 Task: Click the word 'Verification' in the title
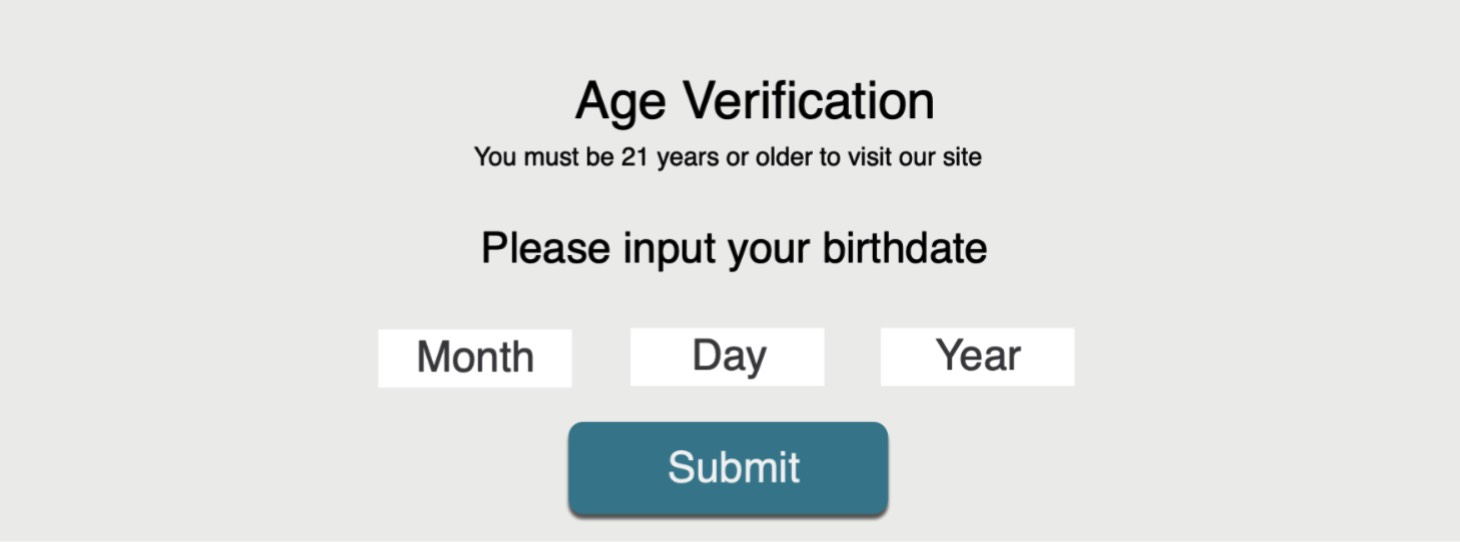pyautogui.click(x=808, y=101)
